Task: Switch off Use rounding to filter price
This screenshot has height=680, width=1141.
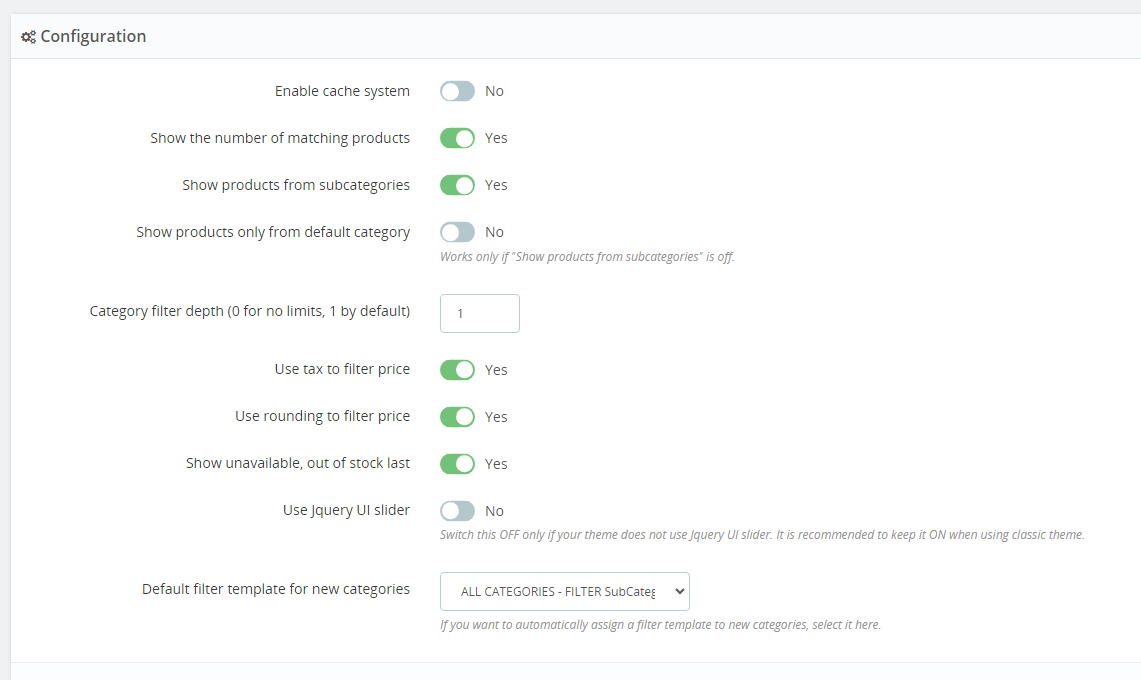Action: pos(457,417)
